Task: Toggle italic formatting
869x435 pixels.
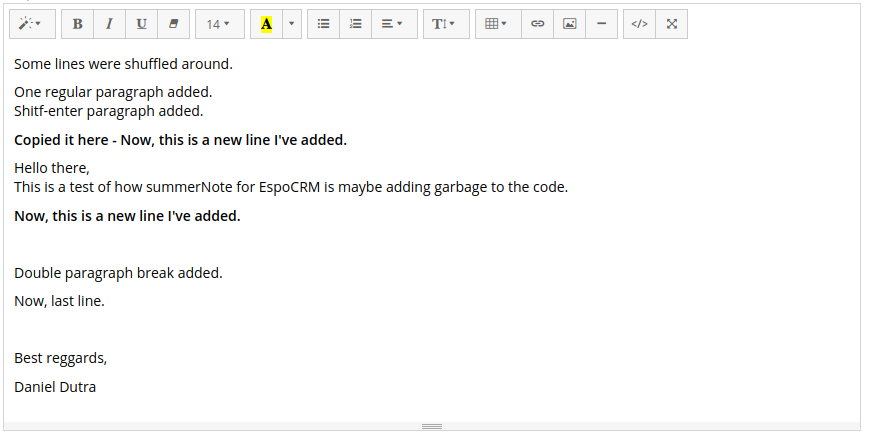Action: pos(109,24)
